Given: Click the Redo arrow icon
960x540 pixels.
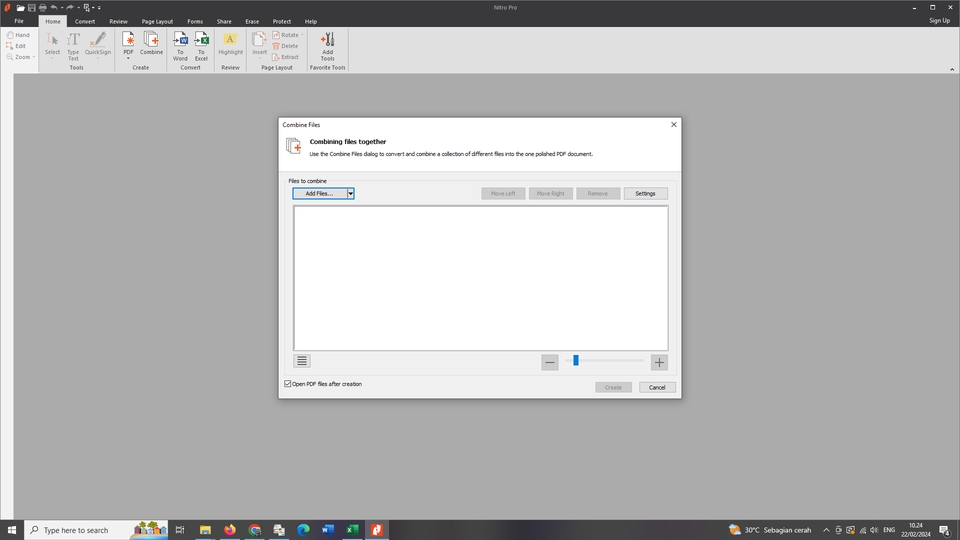Looking at the screenshot, I should point(70,7).
